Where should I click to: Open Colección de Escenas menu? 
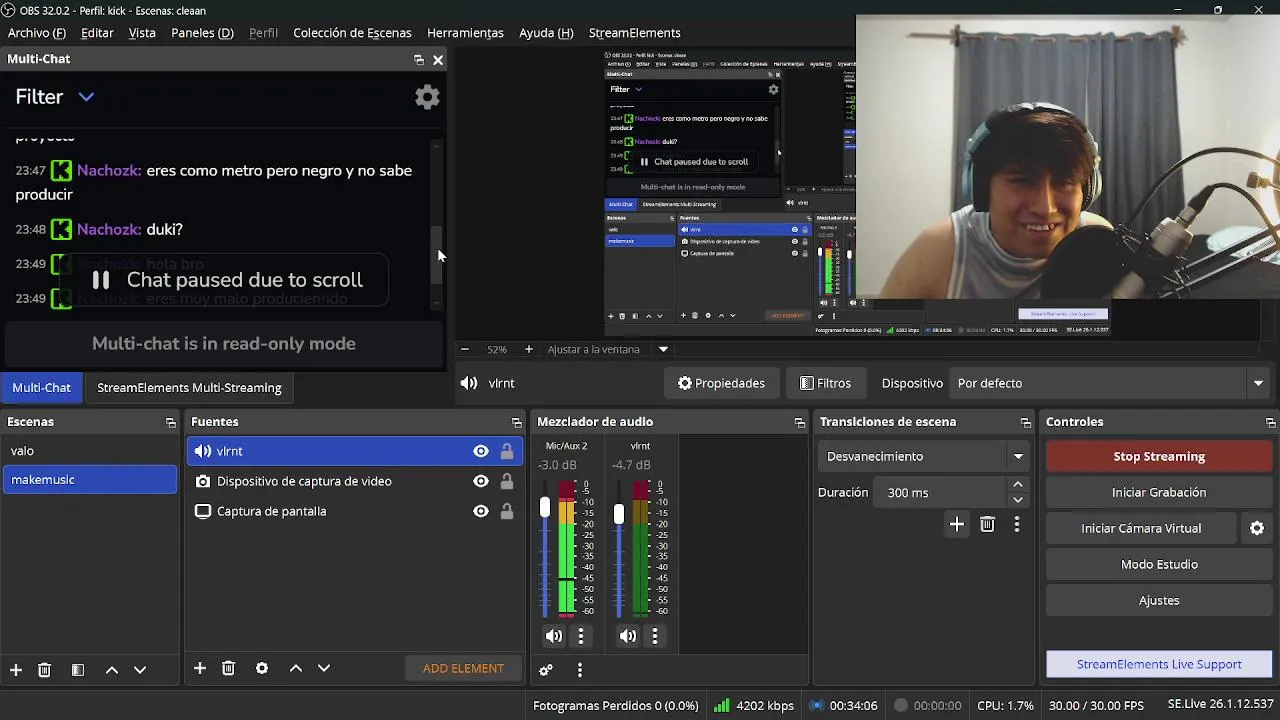pyautogui.click(x=352, y=33)
